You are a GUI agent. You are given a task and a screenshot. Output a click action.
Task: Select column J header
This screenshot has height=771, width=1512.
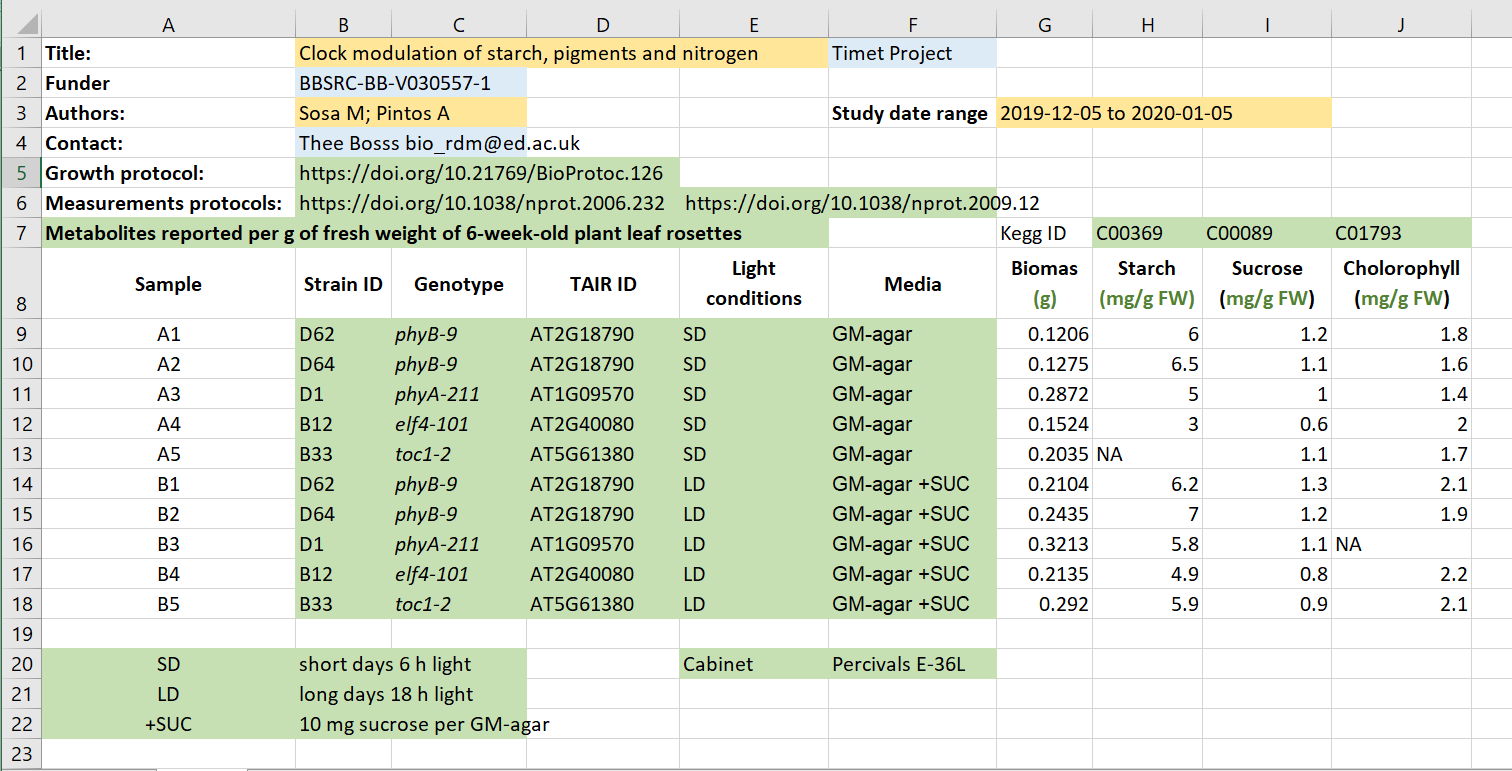point(1401,25)
